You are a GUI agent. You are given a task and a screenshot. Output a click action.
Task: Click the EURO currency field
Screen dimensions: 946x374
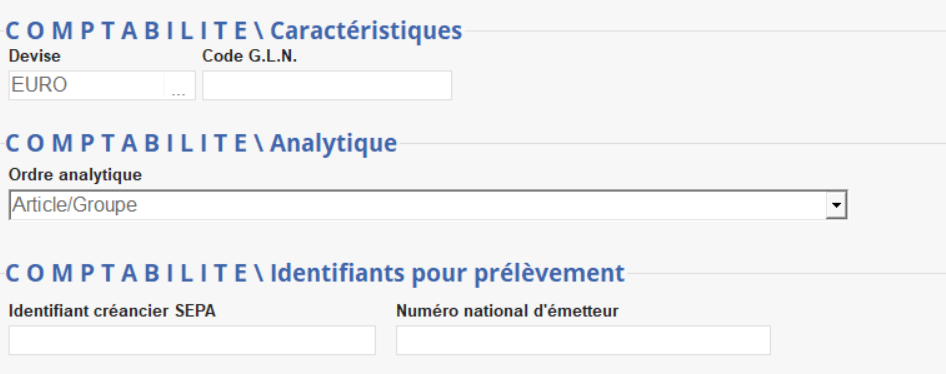coord(86,86)
